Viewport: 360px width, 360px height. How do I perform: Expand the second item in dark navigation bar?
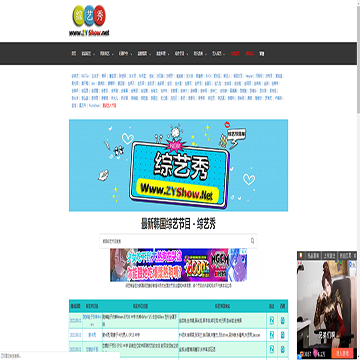pos(88,53)
